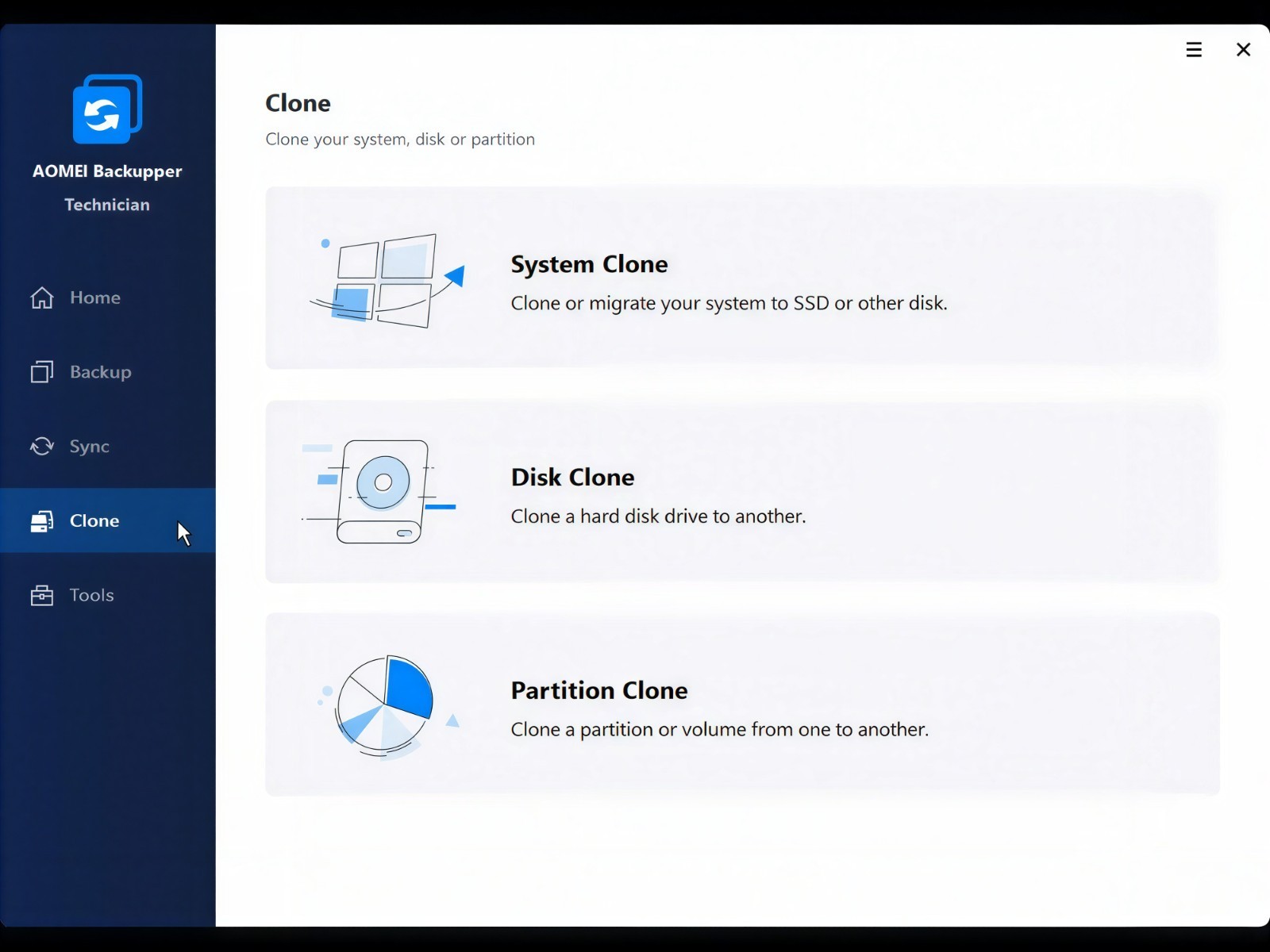Image resolution: width=1270 pixels, height=952 pixels.
Task: Go to the Home menu label
Action: [x=95, y=297]
